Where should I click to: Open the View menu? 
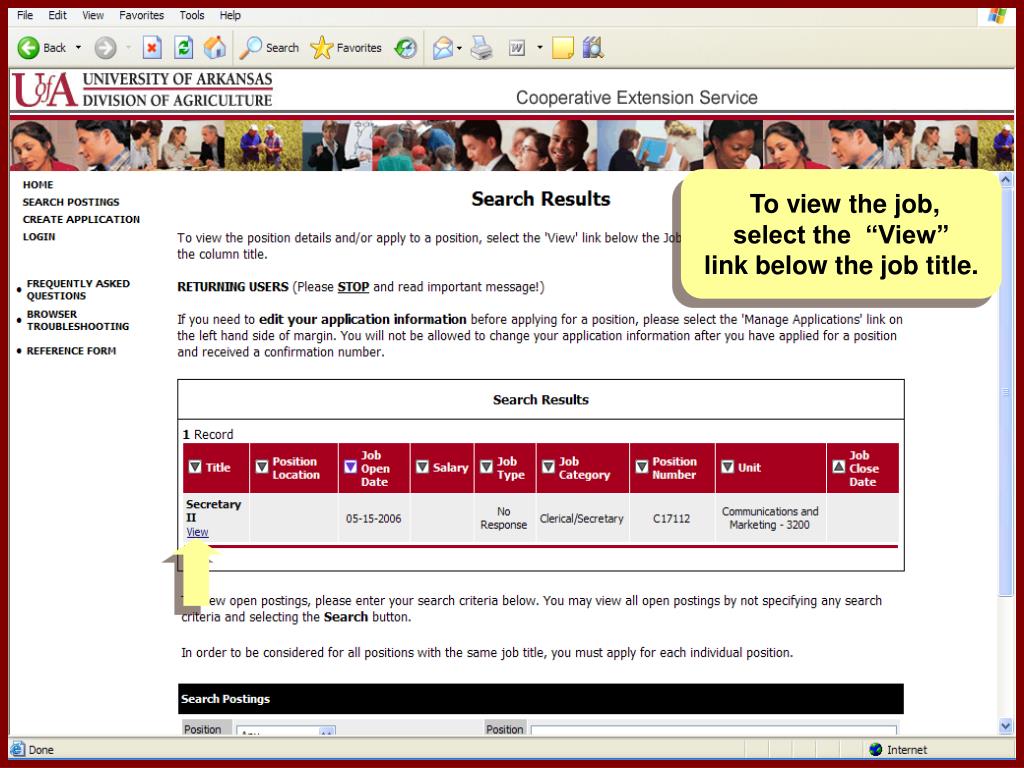tap(93, 15)
